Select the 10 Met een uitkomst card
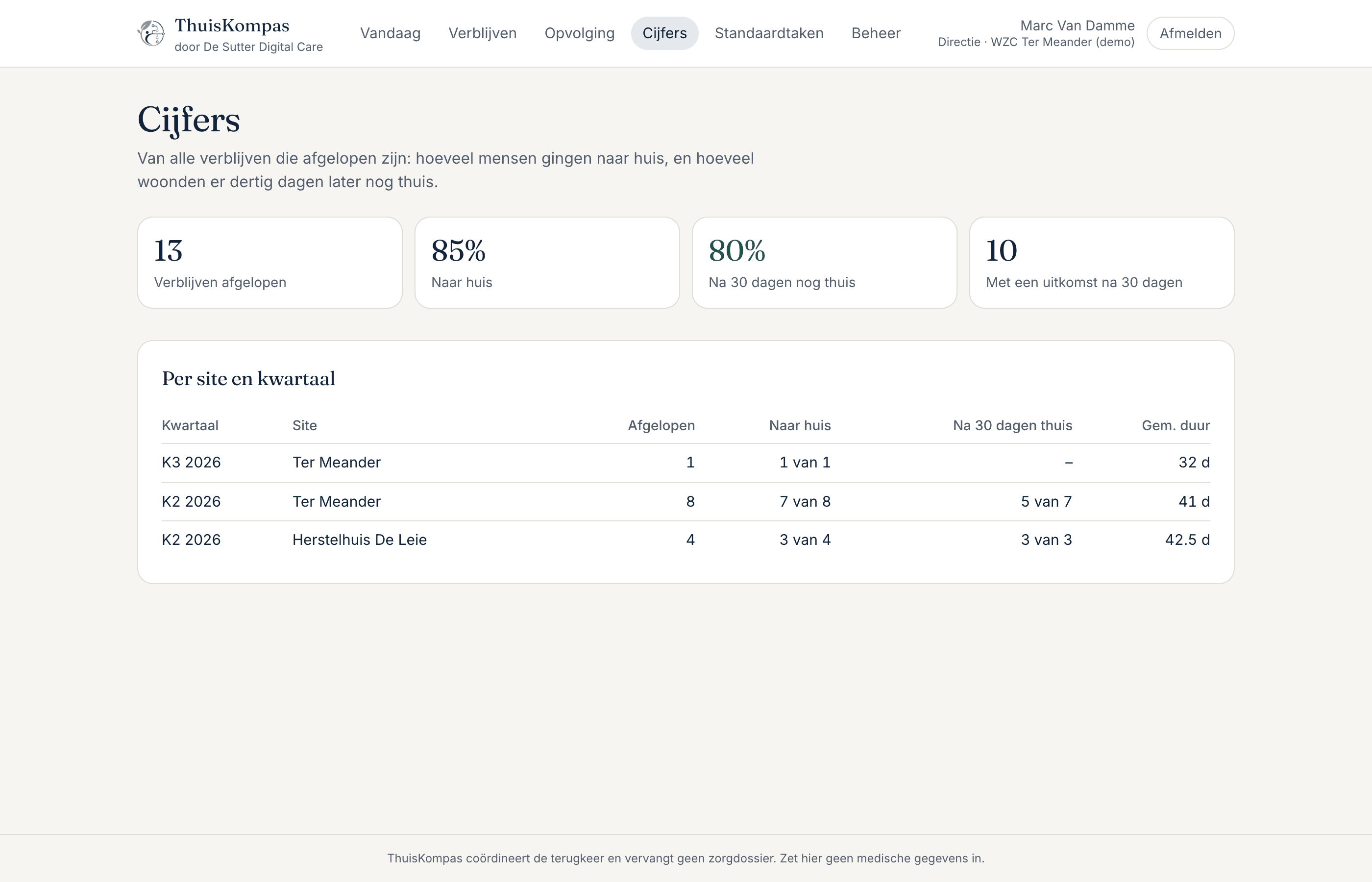 (x=1102, y=262)
